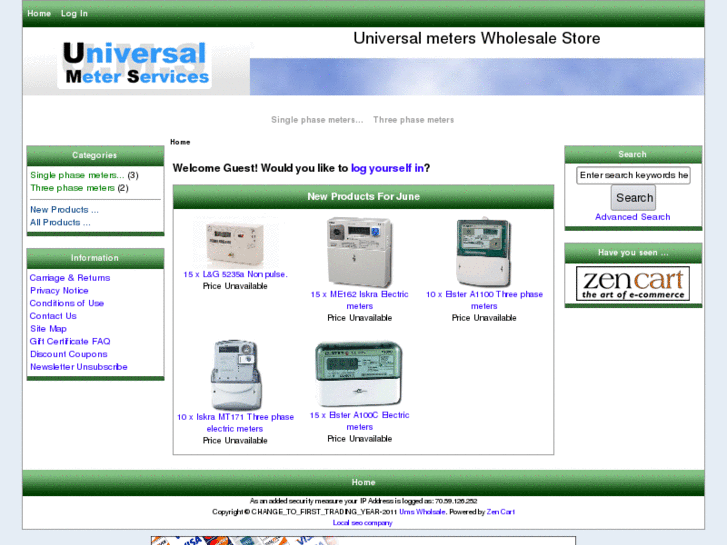Open '15 x ME162 Iskra Electric meters' link

tap(359, 300)
